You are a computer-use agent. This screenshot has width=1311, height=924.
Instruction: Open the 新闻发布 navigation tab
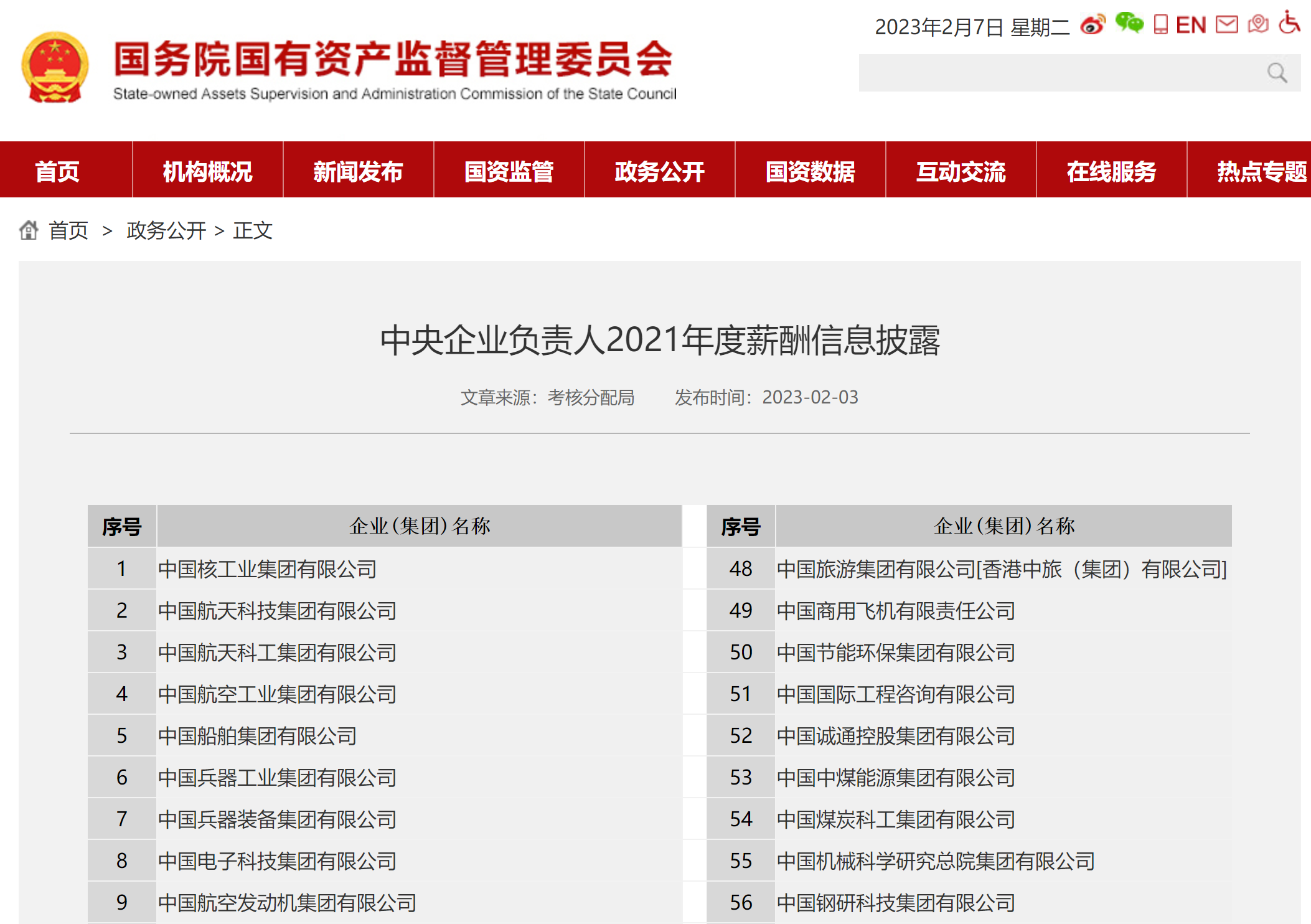(358, 171)
